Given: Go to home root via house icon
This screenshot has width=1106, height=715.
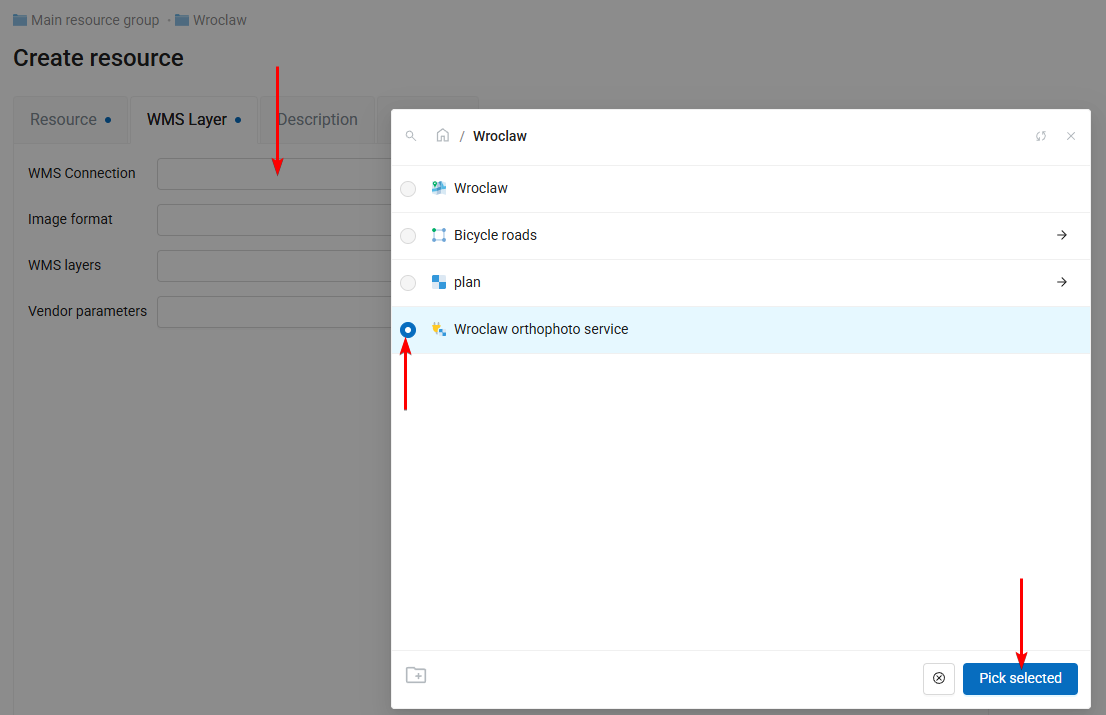Looking at the screenshot, I should 442,136.
